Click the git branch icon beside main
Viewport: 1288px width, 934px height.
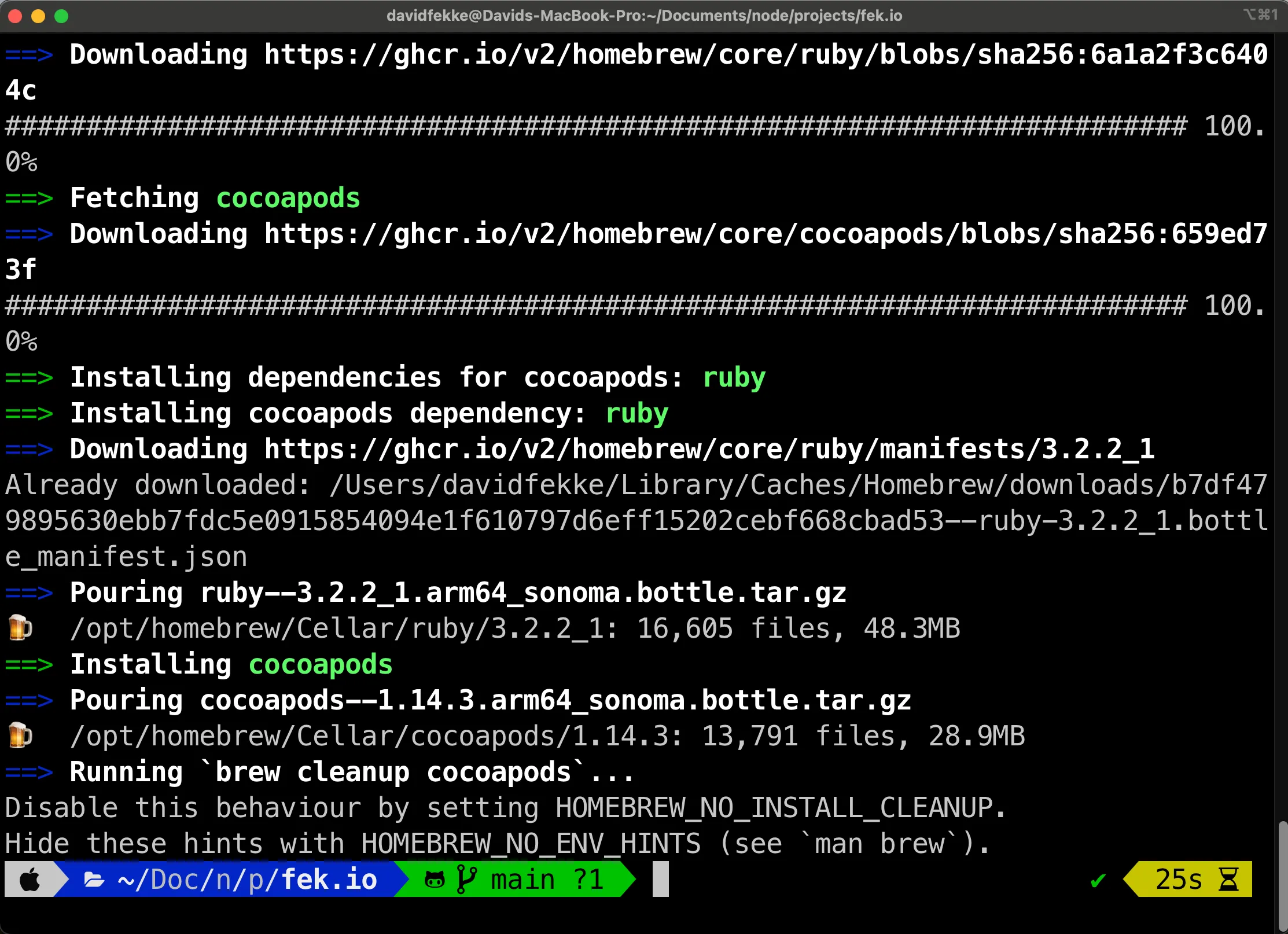pyautogui.click(x=466, y=880)
